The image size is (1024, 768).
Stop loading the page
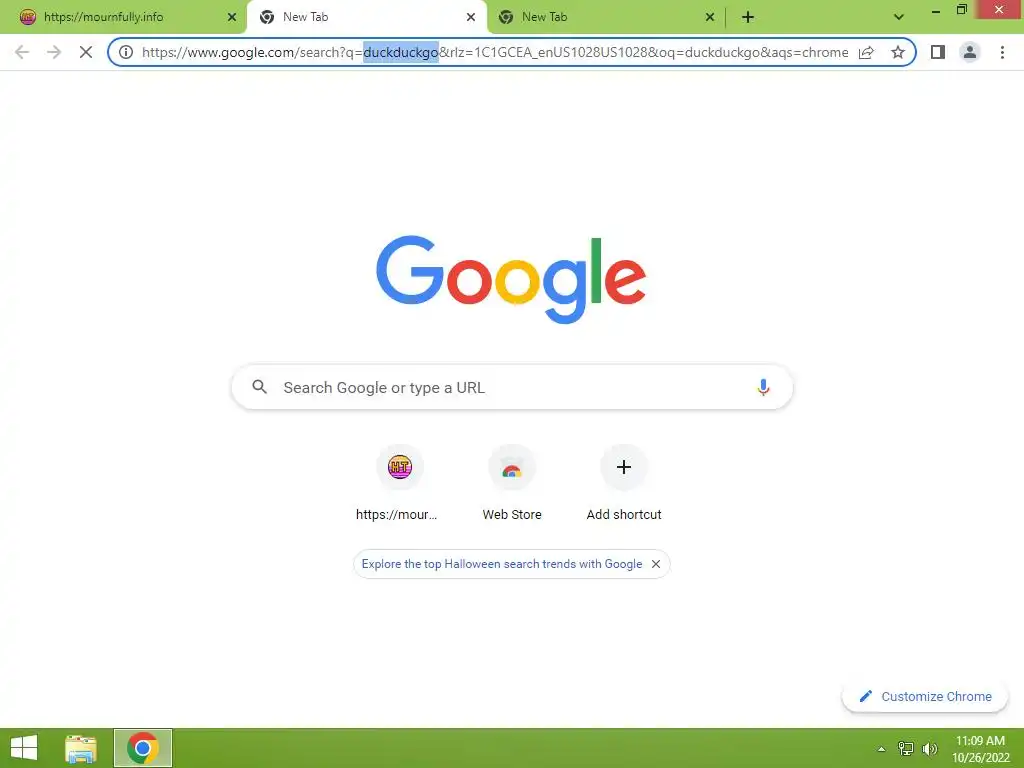[x=86, y=52]
